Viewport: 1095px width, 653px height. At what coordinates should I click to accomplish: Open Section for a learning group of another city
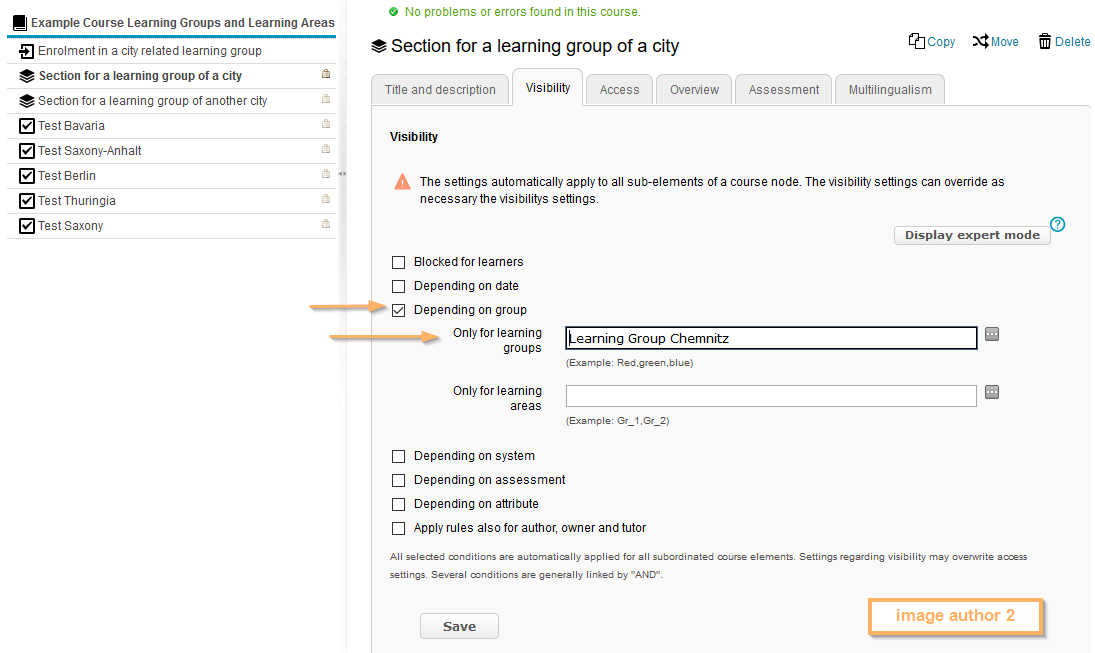click(x=152, y=101)
